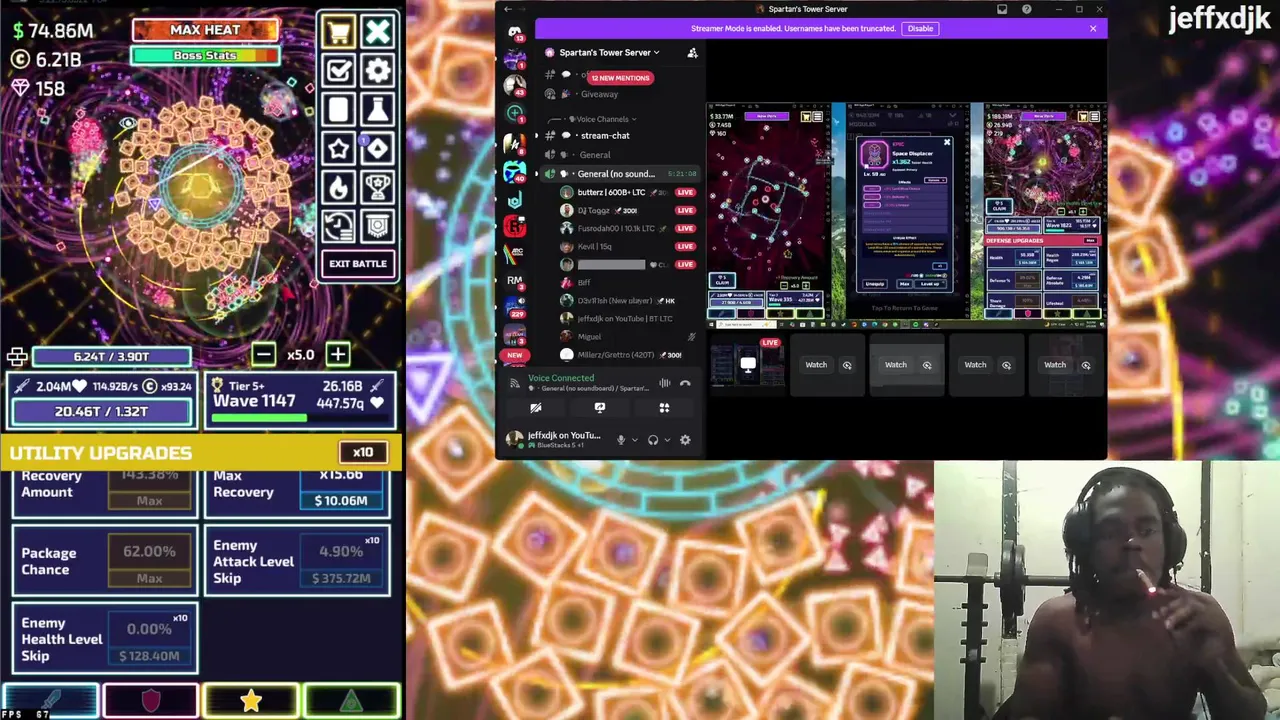1280x720 pixels.
Task: Open the missions checklist icon
Action: pyautogui.click(x=338, y=71)
